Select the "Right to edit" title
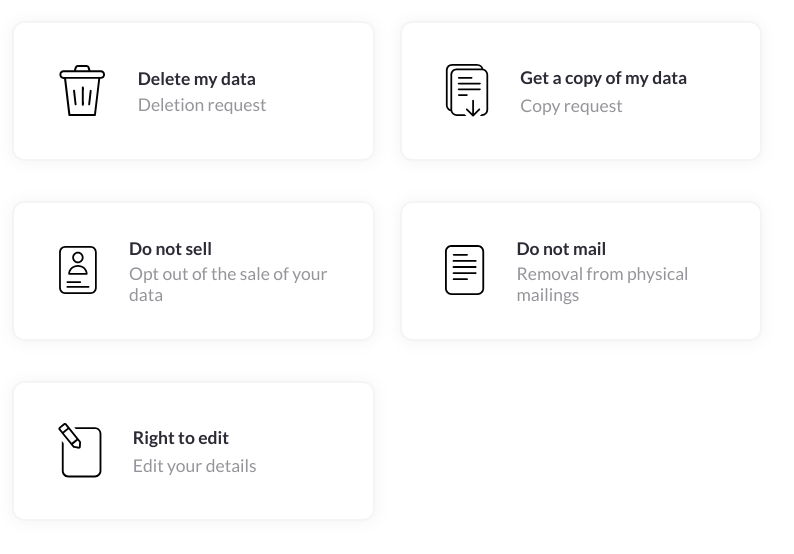The height and width of the screenshot is (554, 794). [181, 438]
